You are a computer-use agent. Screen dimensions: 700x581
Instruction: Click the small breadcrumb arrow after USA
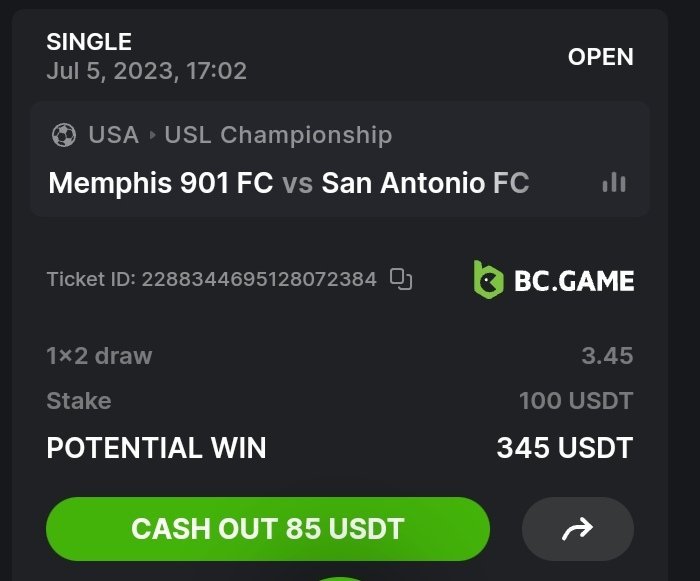tap(152, 135)
